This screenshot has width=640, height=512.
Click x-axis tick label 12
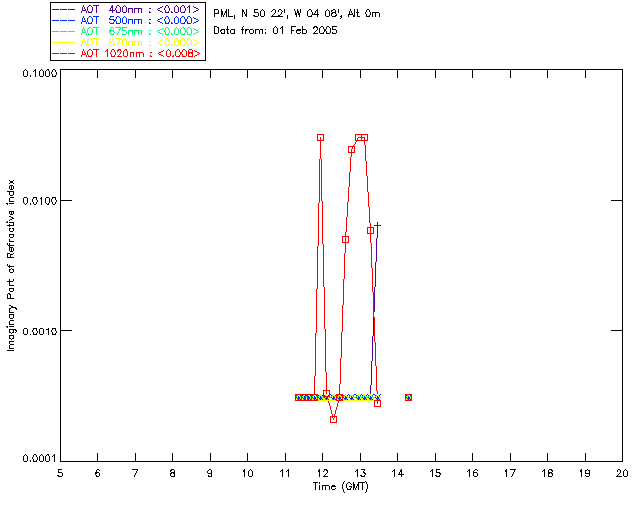coord(322,473)
